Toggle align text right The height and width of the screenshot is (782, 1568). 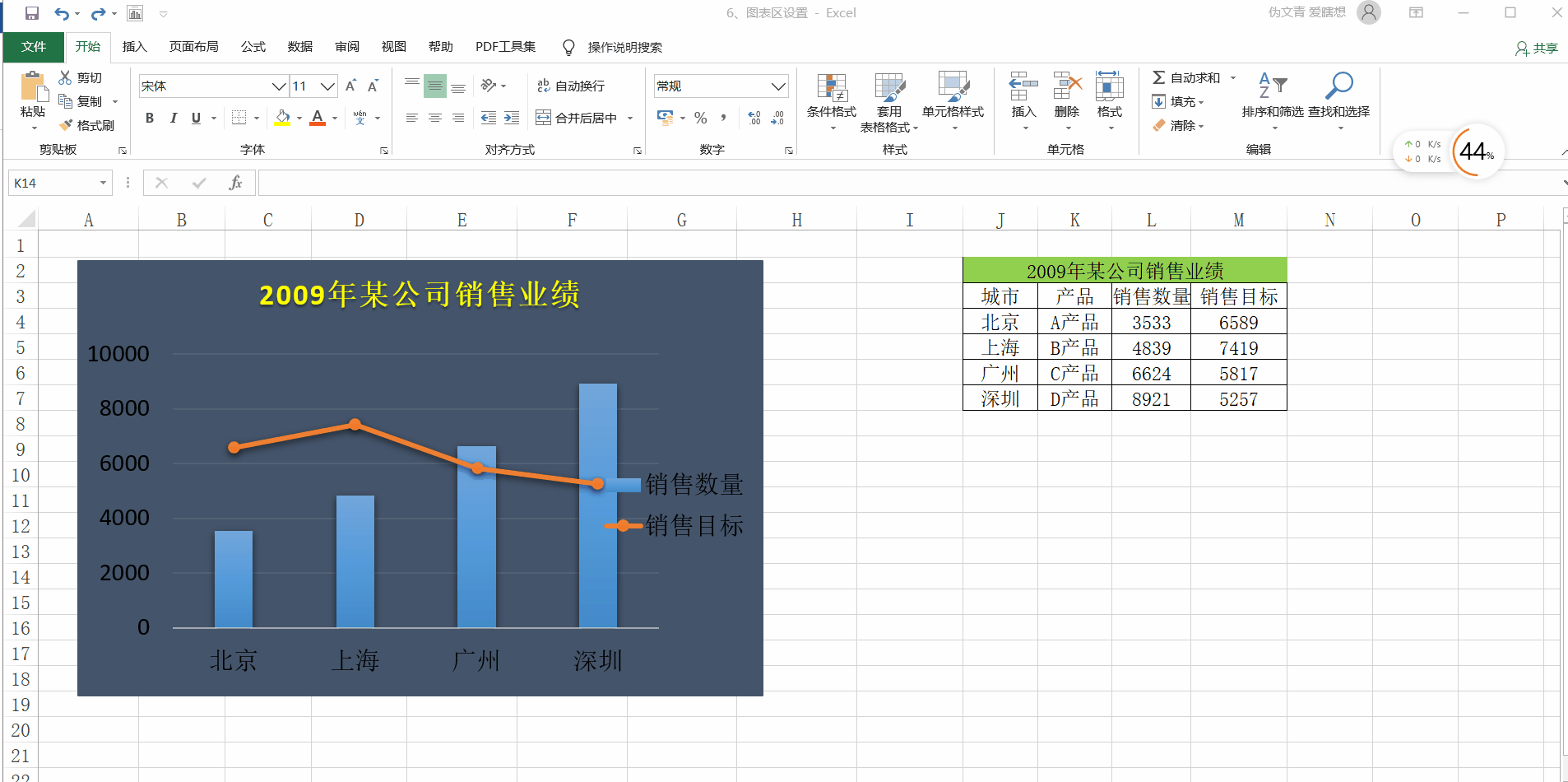[x=458, y=118]
